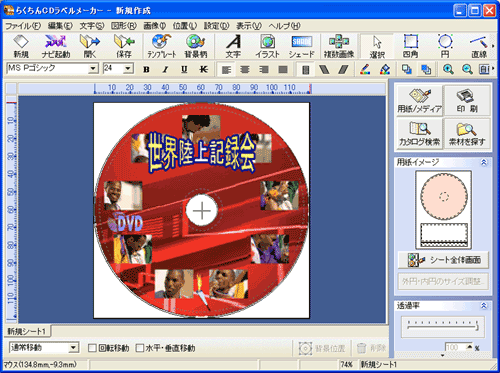Open the 位置(L) menu

185,26
